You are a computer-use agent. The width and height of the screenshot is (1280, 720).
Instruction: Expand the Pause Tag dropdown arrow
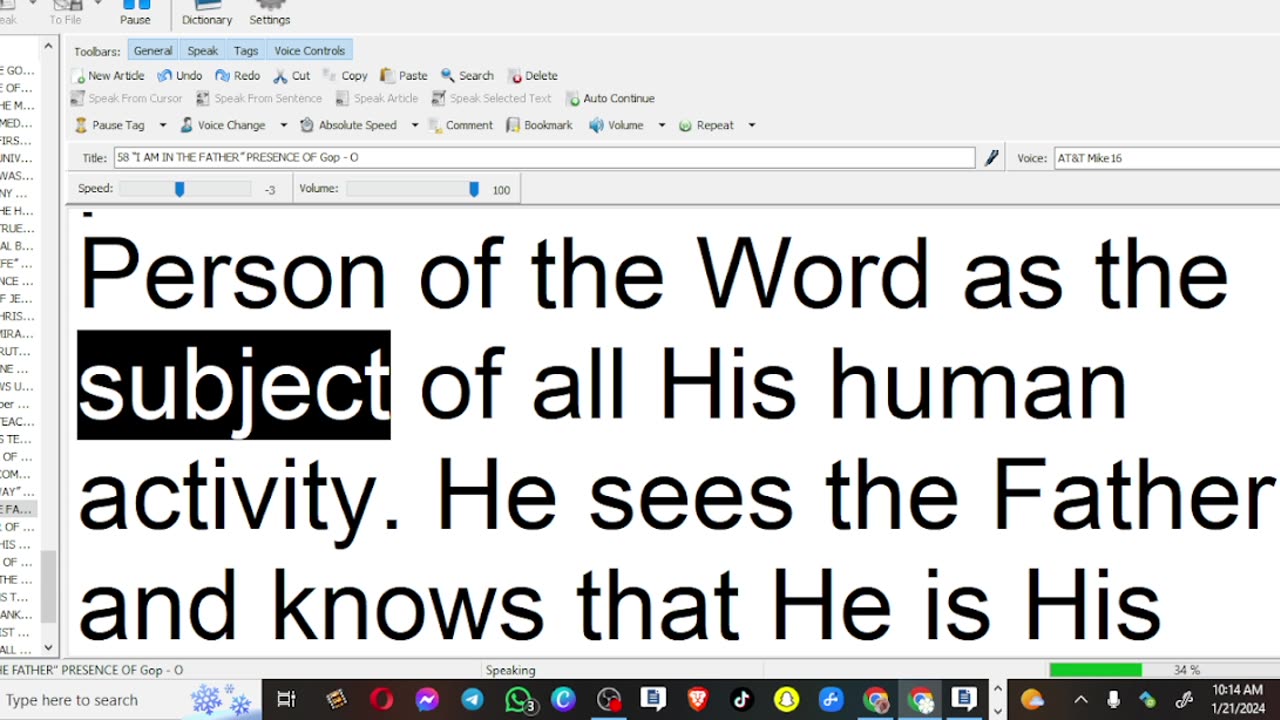tap(163, 125)
